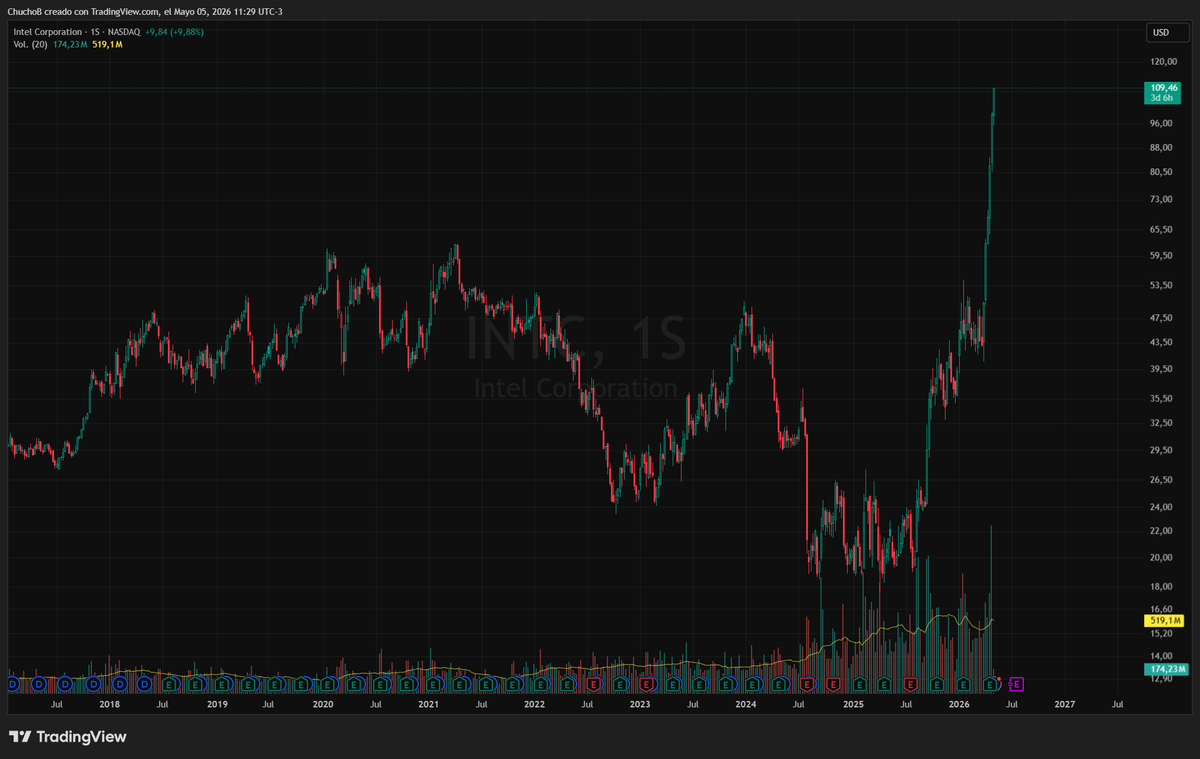Open the green earnings marker above the 2019 label
Screen dimensions: 1200x759
tap(222, 685)
